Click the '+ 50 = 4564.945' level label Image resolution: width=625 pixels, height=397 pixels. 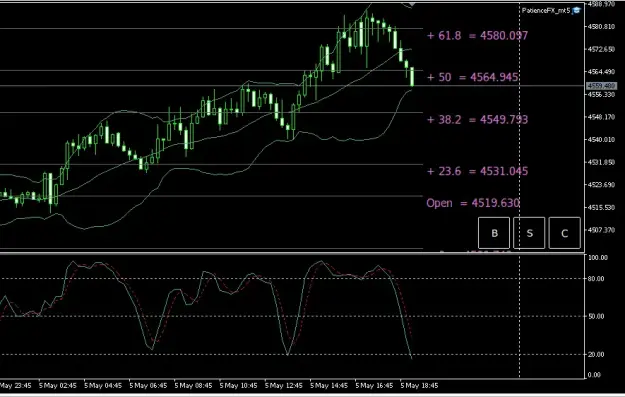coord(472,77)
